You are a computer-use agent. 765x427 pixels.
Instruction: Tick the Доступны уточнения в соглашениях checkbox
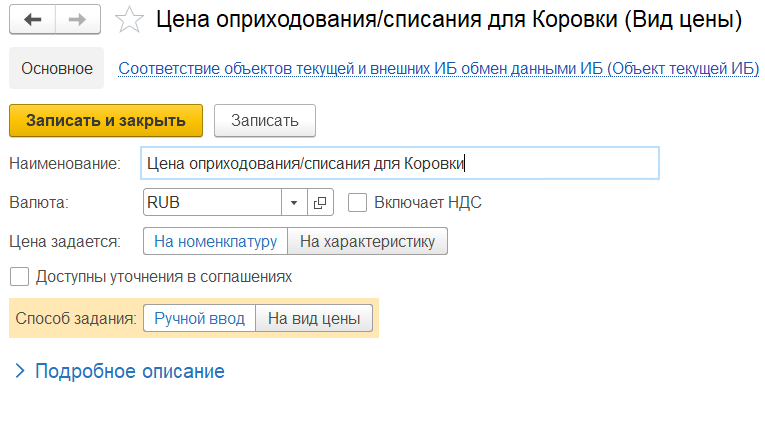coord(18,276)
